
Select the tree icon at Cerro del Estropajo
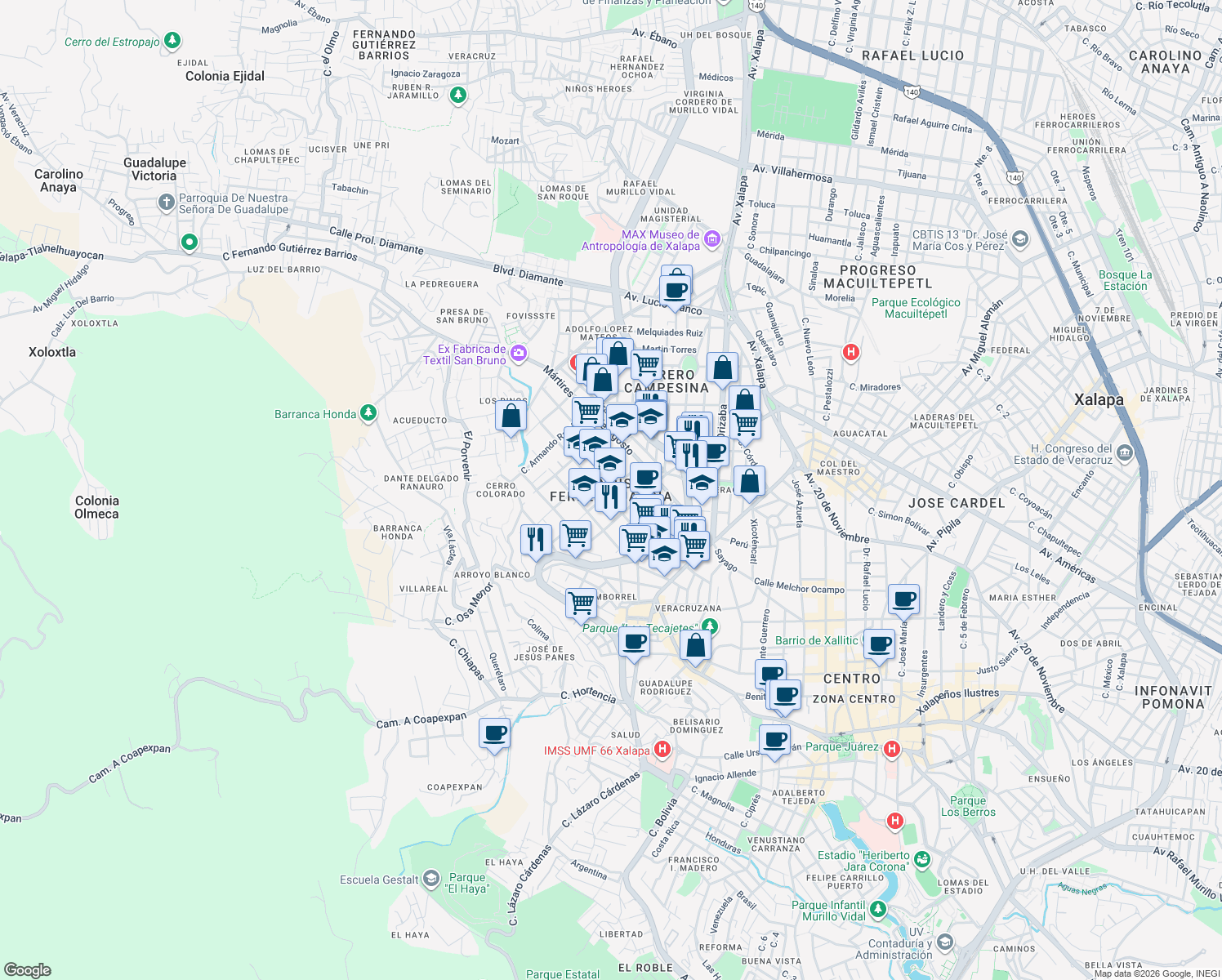171,40
